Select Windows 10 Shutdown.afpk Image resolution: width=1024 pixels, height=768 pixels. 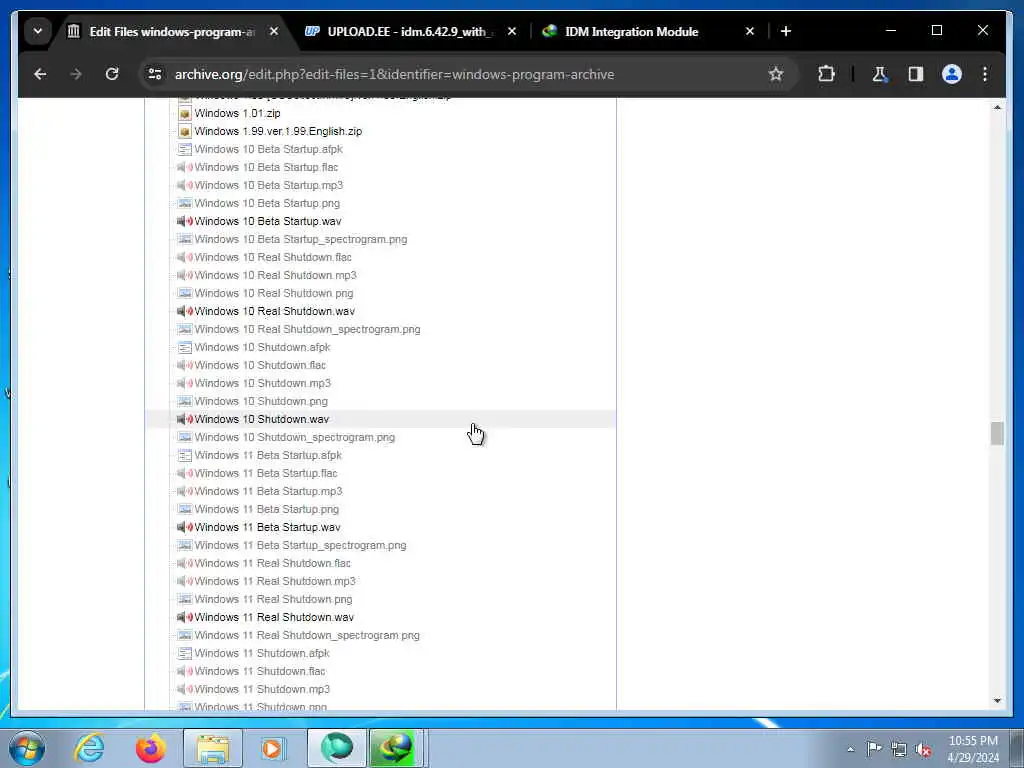pyautogui.click(x=263, y=347)
